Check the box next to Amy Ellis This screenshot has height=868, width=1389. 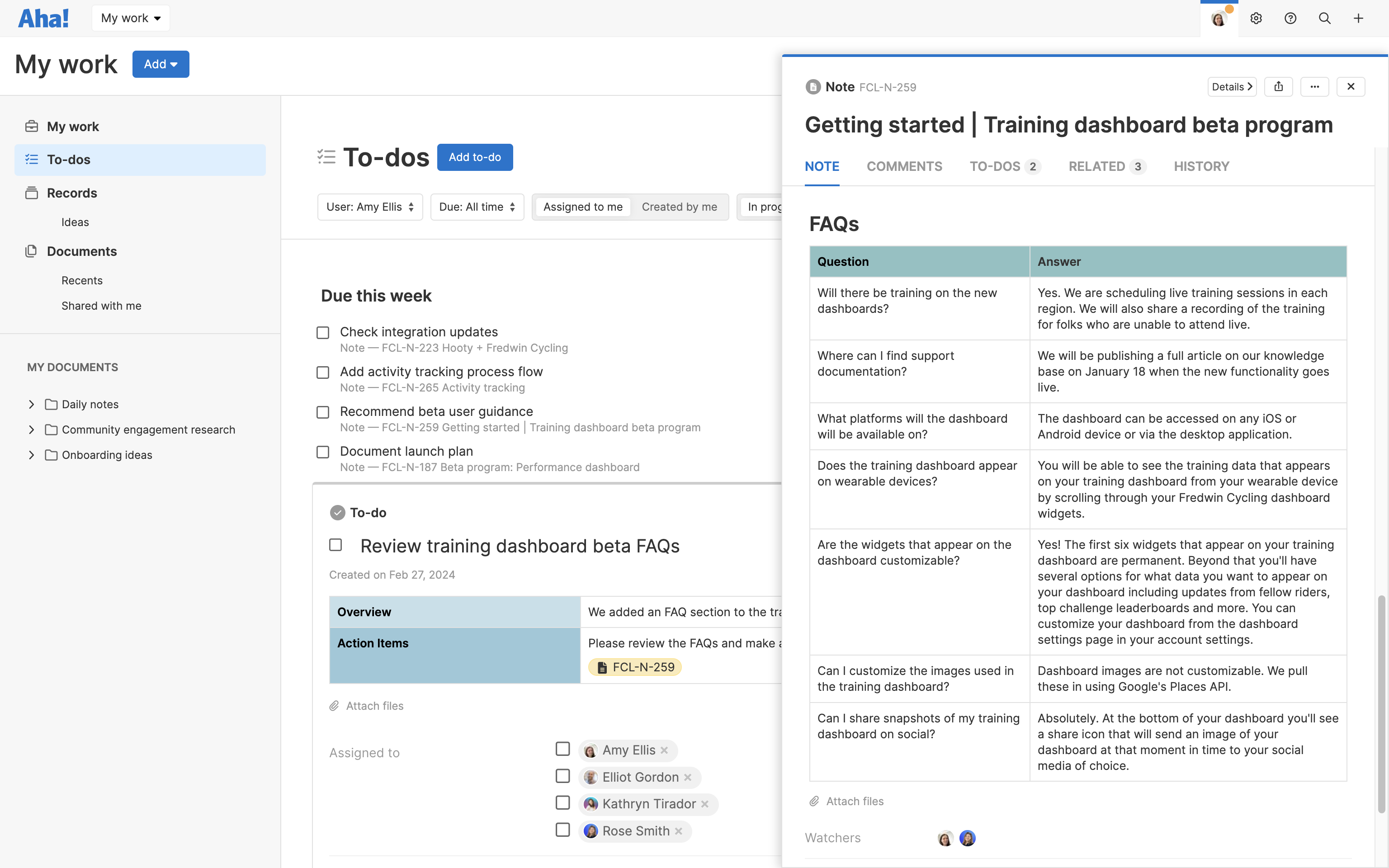coord(562,749)
